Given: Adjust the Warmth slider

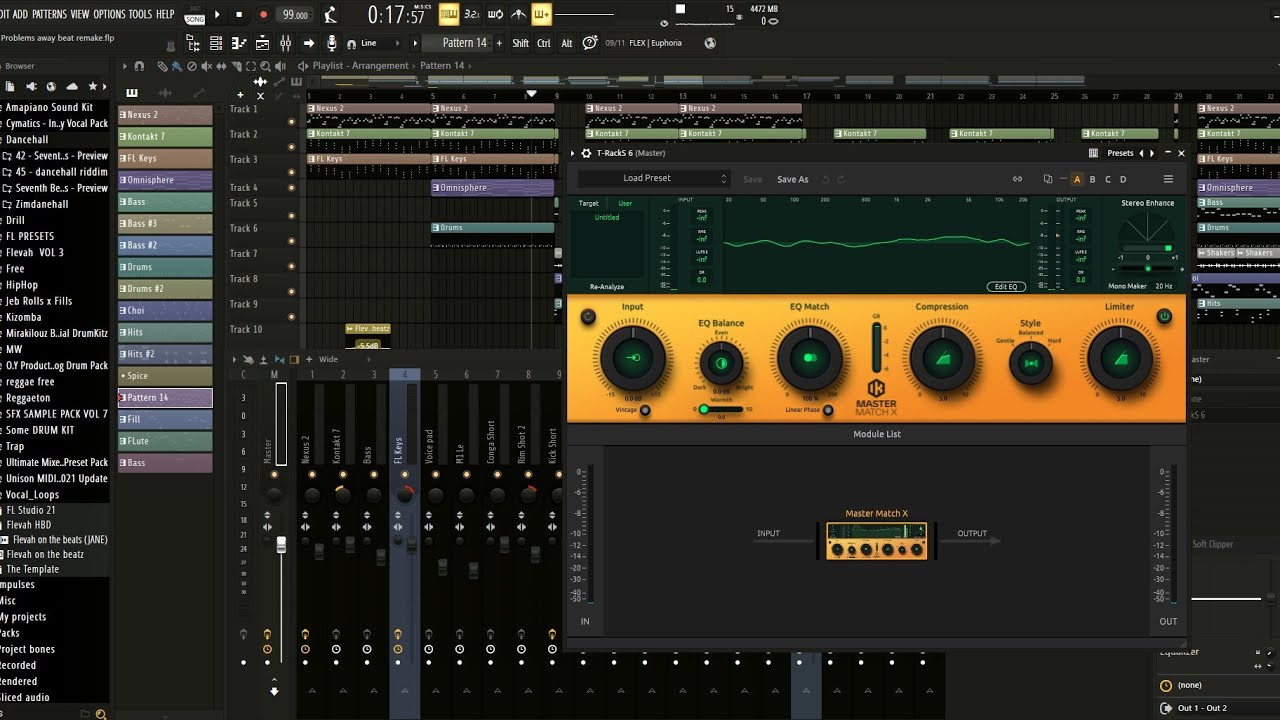Looking at the screenshot, I should click(x=721, y=409).
